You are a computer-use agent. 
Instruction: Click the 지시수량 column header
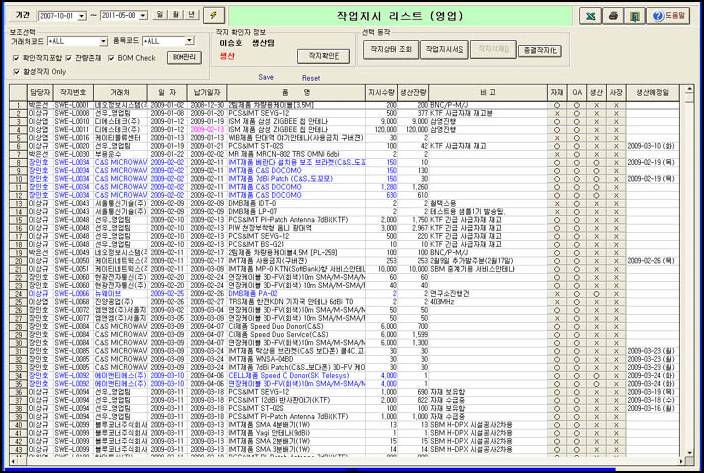(x=382, y=92)
